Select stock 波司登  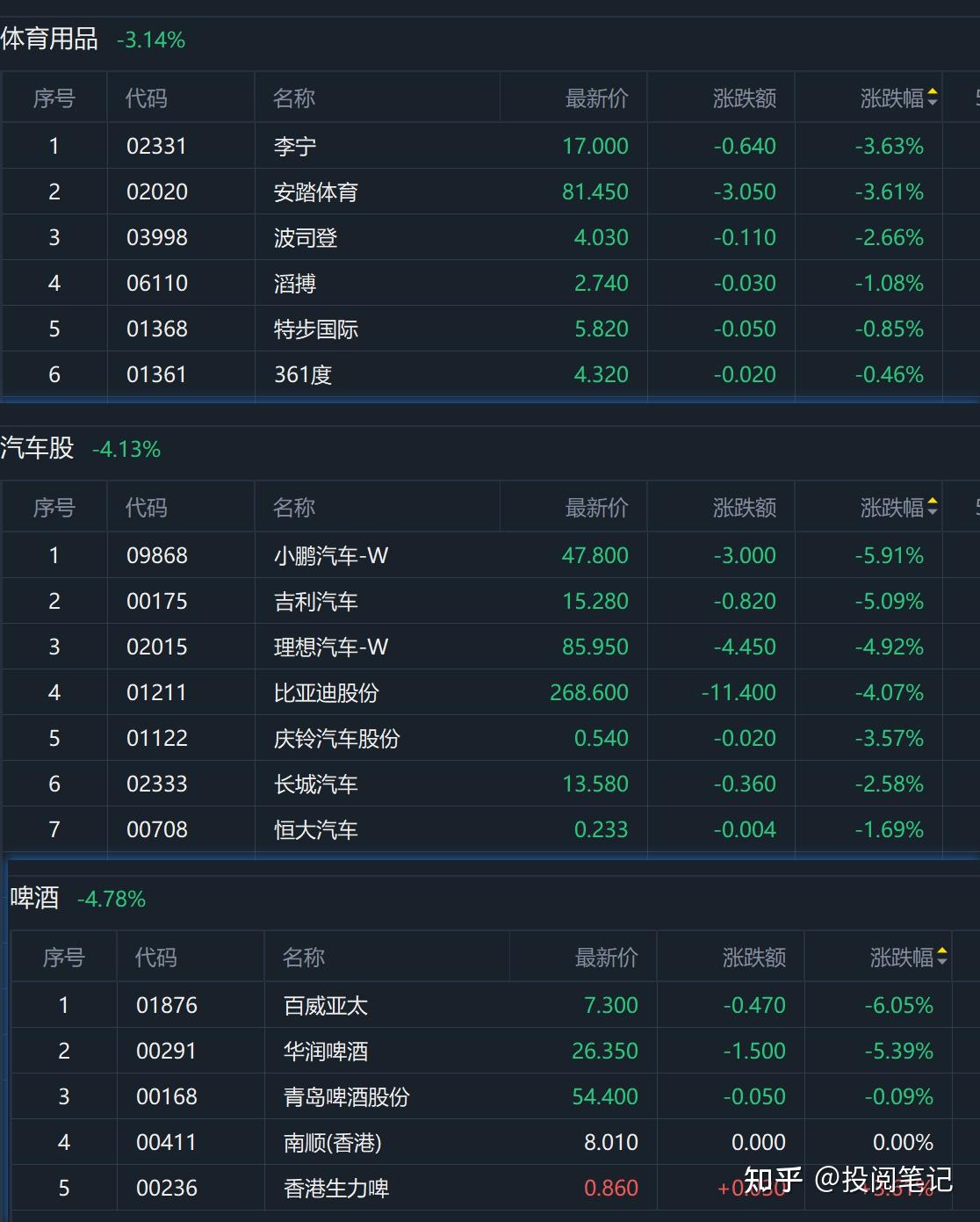pyautogui.click(x=305, y=237)
